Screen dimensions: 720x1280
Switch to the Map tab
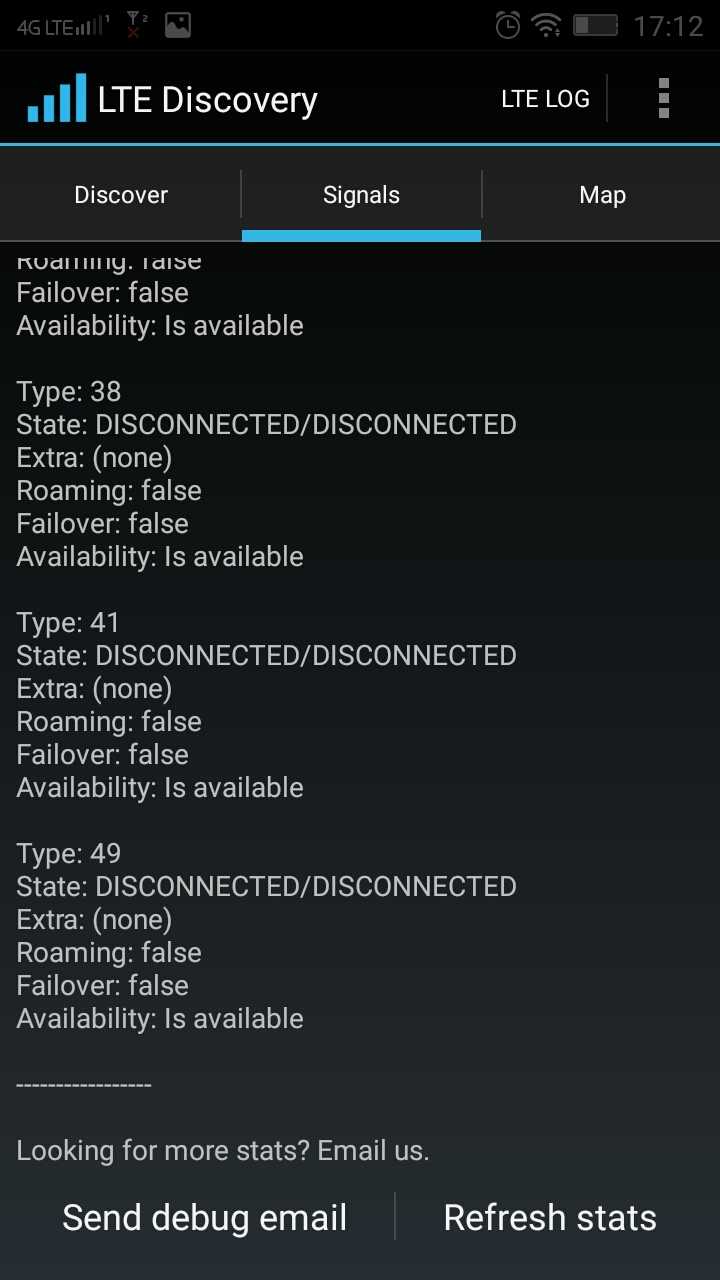click(x=602, y=195)
